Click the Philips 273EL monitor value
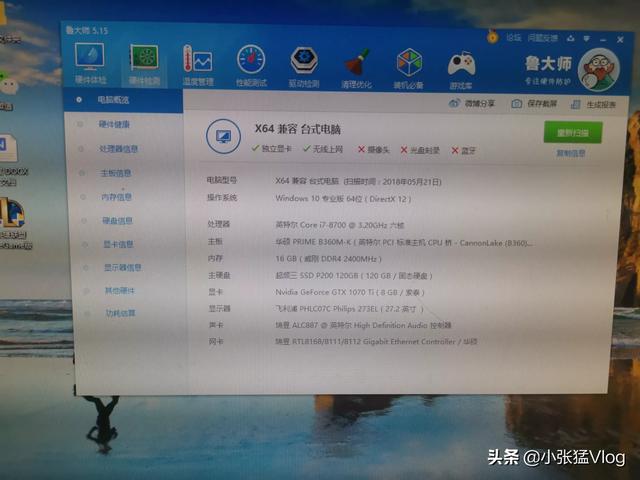The image size is (640, 480). 349,309
